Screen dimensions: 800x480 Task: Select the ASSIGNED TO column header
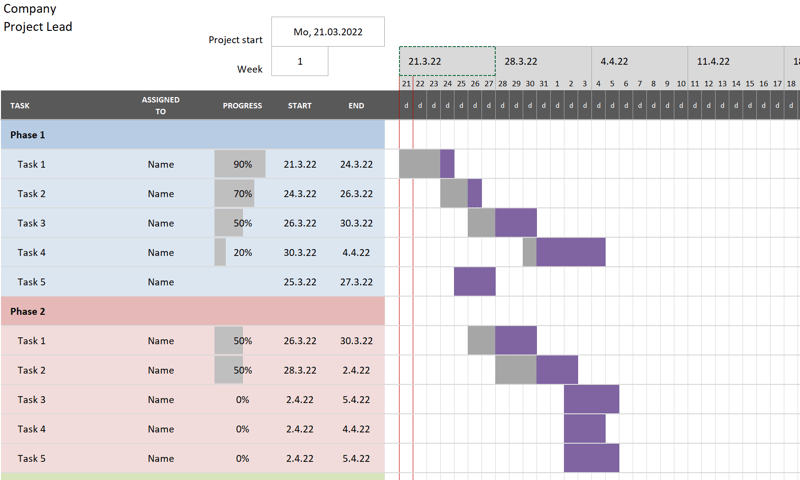(161, 106)
